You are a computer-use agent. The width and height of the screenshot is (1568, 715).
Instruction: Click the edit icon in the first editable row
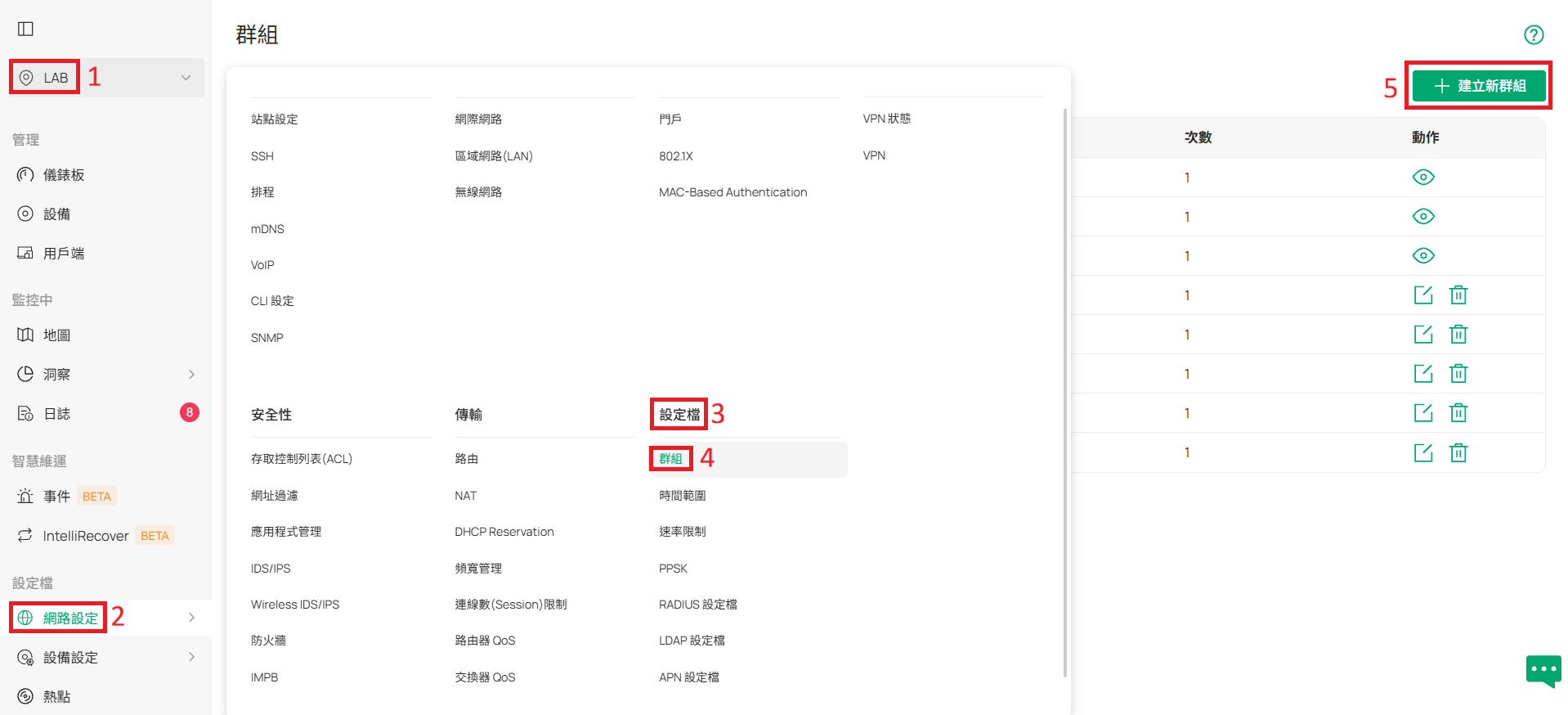(x=1423, y=295)
